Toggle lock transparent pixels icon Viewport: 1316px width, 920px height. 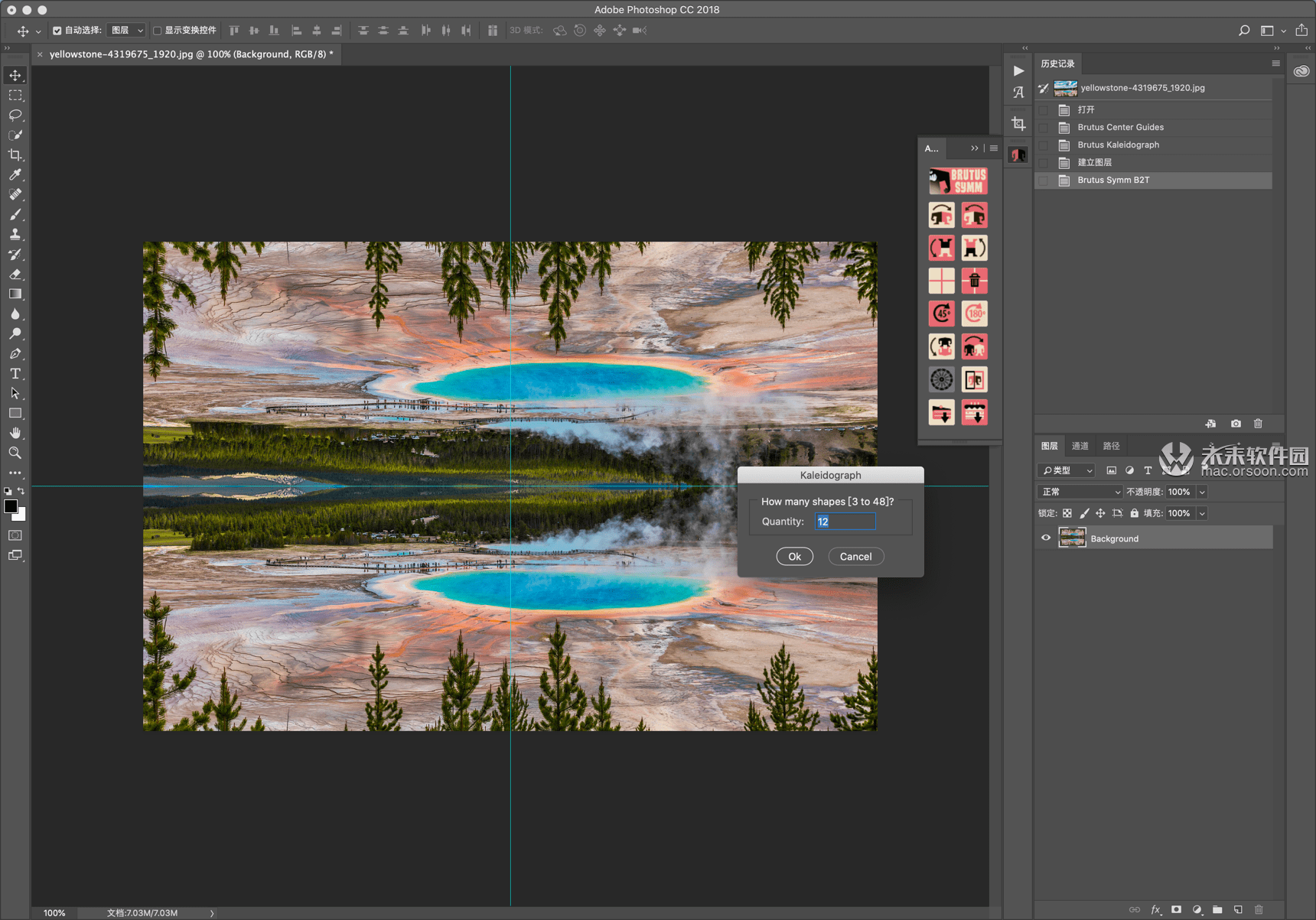tap(1067, 513)
